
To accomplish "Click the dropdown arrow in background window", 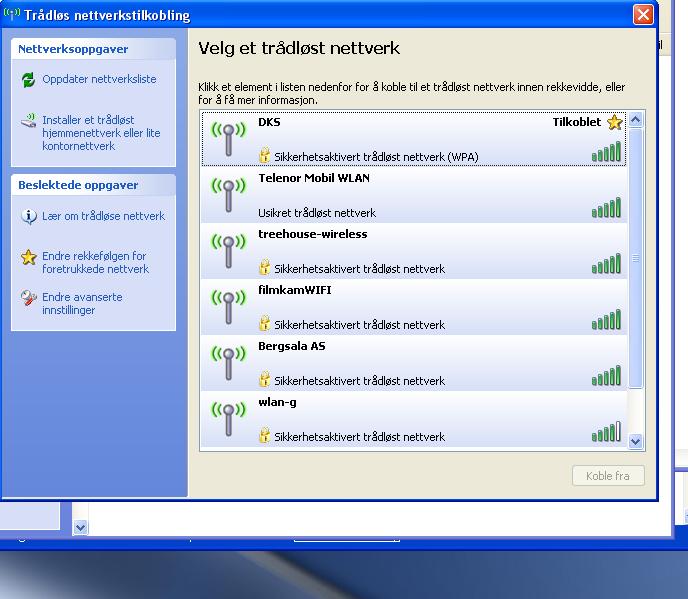I will (x=80, y=527).
